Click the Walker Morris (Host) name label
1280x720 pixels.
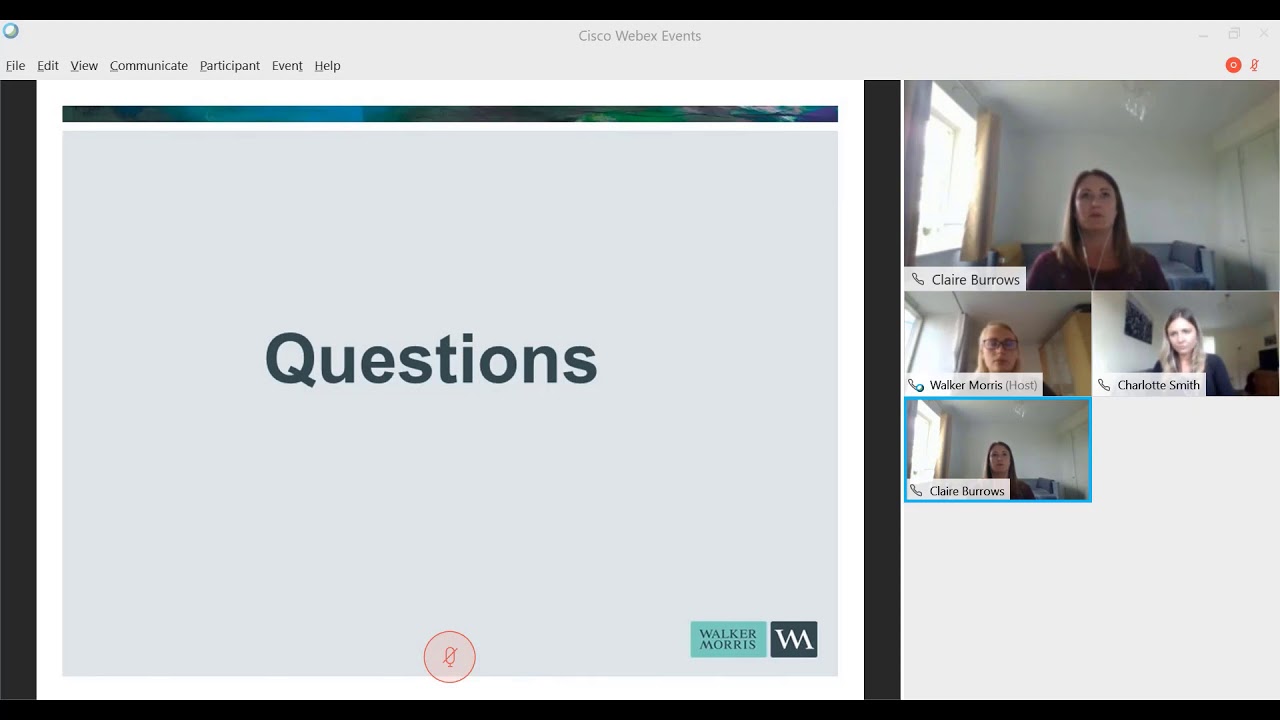pos(983,385)
